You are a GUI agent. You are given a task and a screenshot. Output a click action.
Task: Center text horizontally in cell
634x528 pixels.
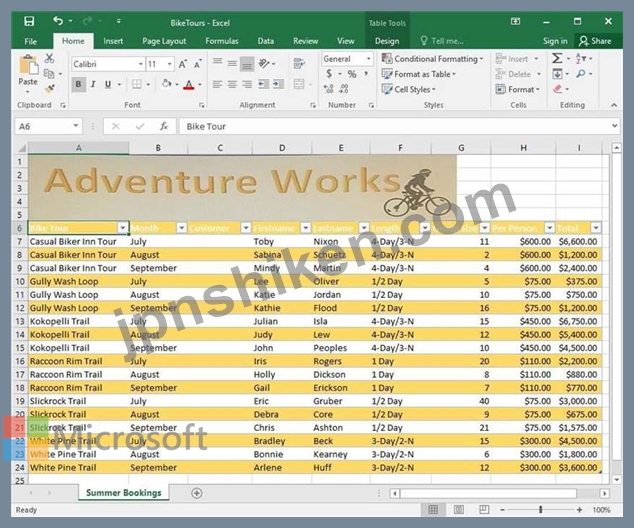tap(232, 84)
